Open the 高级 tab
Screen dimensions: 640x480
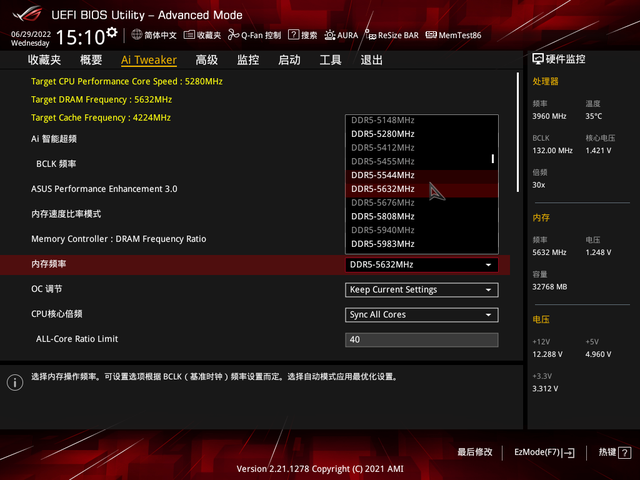(207, 60)
